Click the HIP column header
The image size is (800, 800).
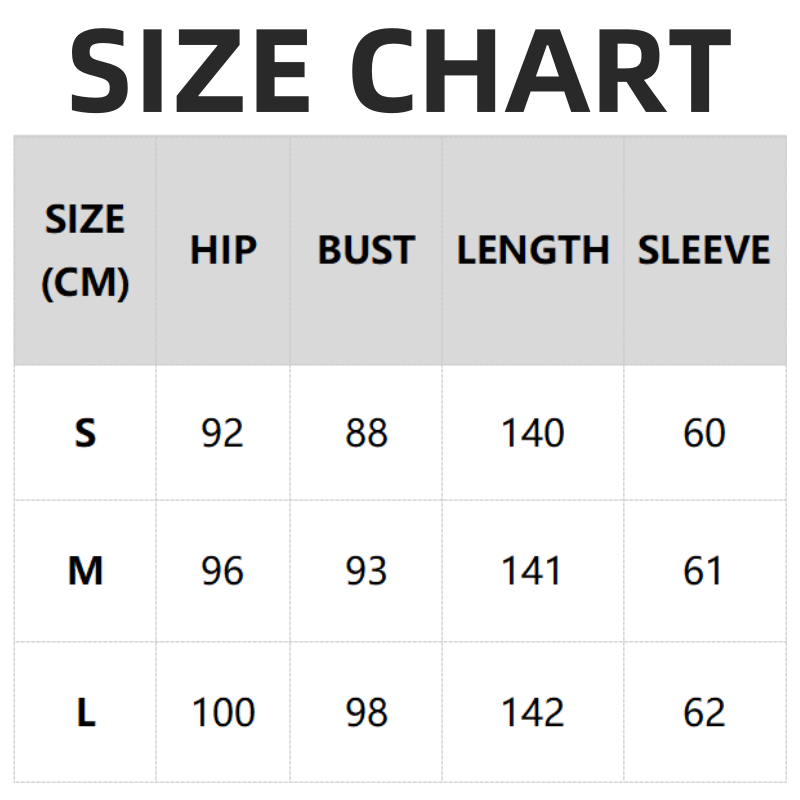coord(223,251)
